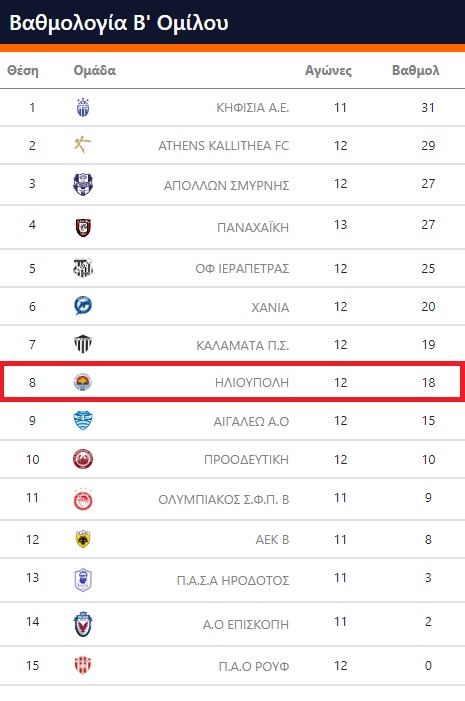This screenshot has height=701, width=465.
Task: Click the ΟΛΥΜΠΙΑΚΟΣ Σ.Φ.Π. Β red emblem
Action: 83,499
